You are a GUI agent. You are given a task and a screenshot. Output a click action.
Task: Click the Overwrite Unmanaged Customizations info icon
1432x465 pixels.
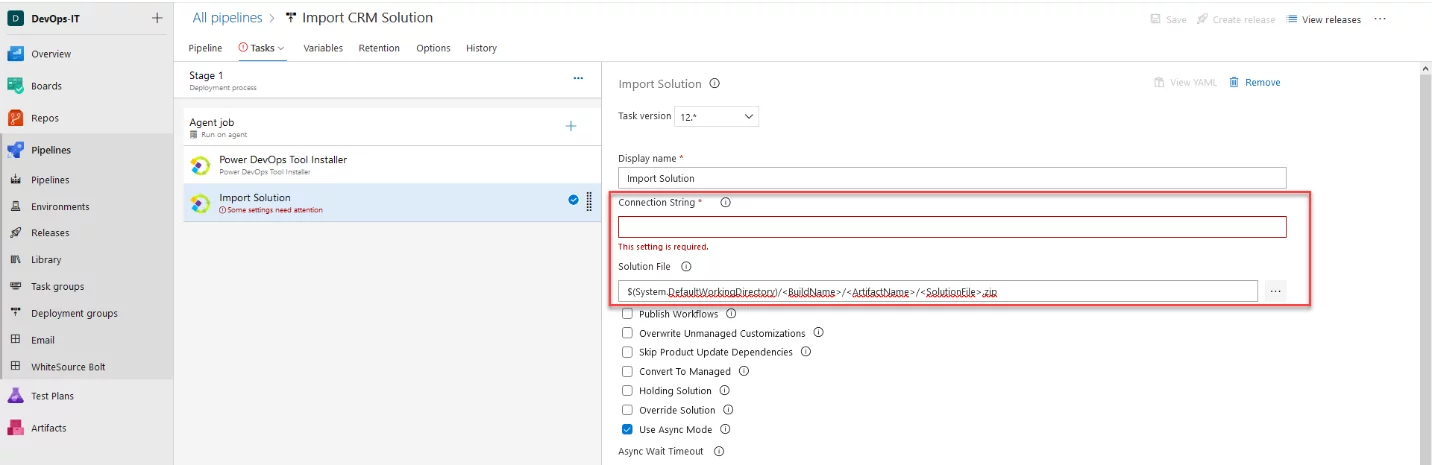click(818, 333)
